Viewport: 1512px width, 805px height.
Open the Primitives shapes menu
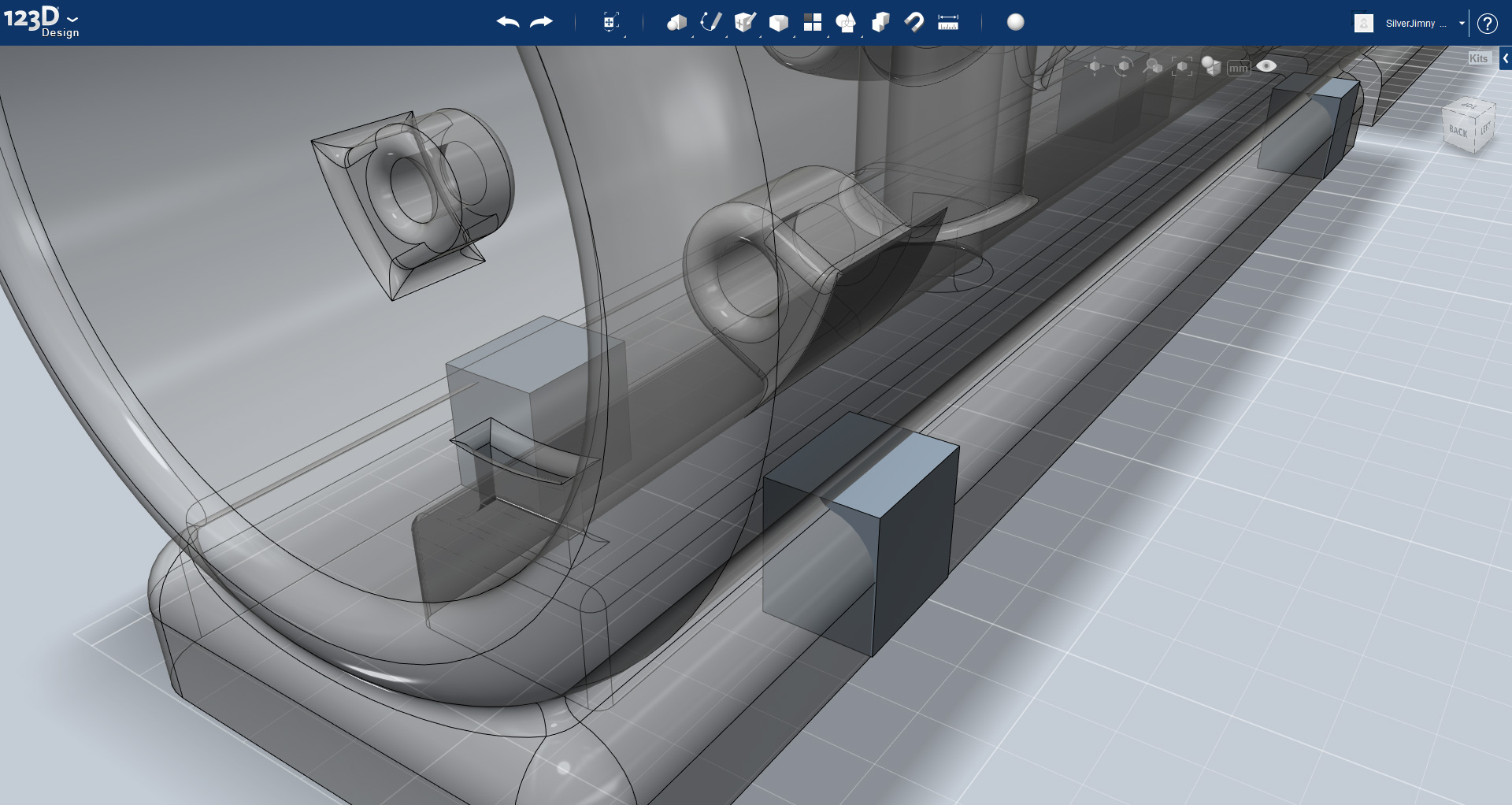click(x=676, y=23)
